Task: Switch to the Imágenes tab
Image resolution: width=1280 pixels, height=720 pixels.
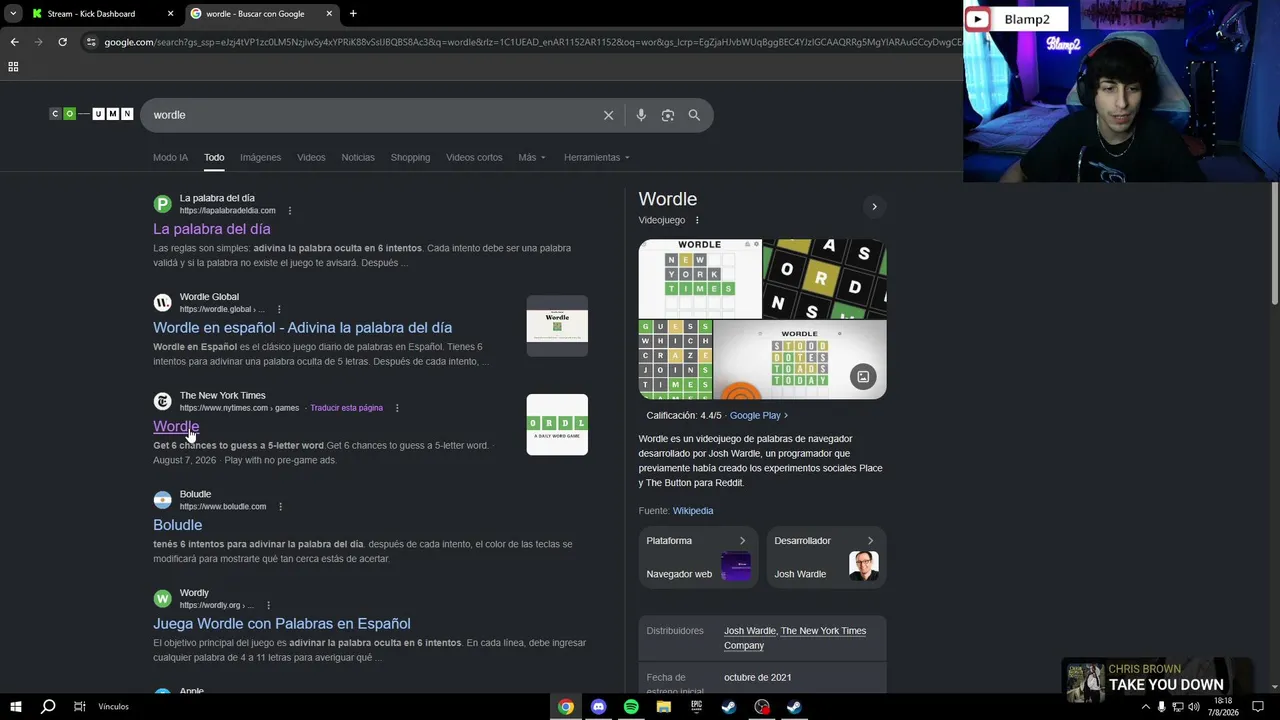Action: pyautogui.click(x=260, y=158)
